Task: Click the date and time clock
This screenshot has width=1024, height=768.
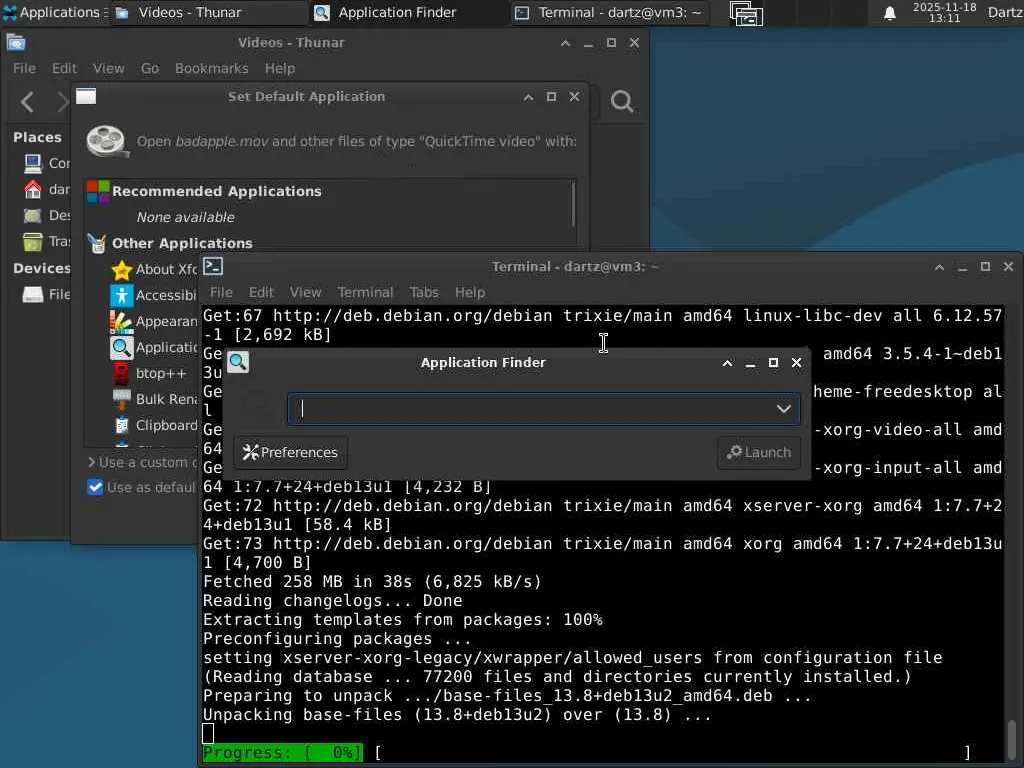Action: (944, 12)
